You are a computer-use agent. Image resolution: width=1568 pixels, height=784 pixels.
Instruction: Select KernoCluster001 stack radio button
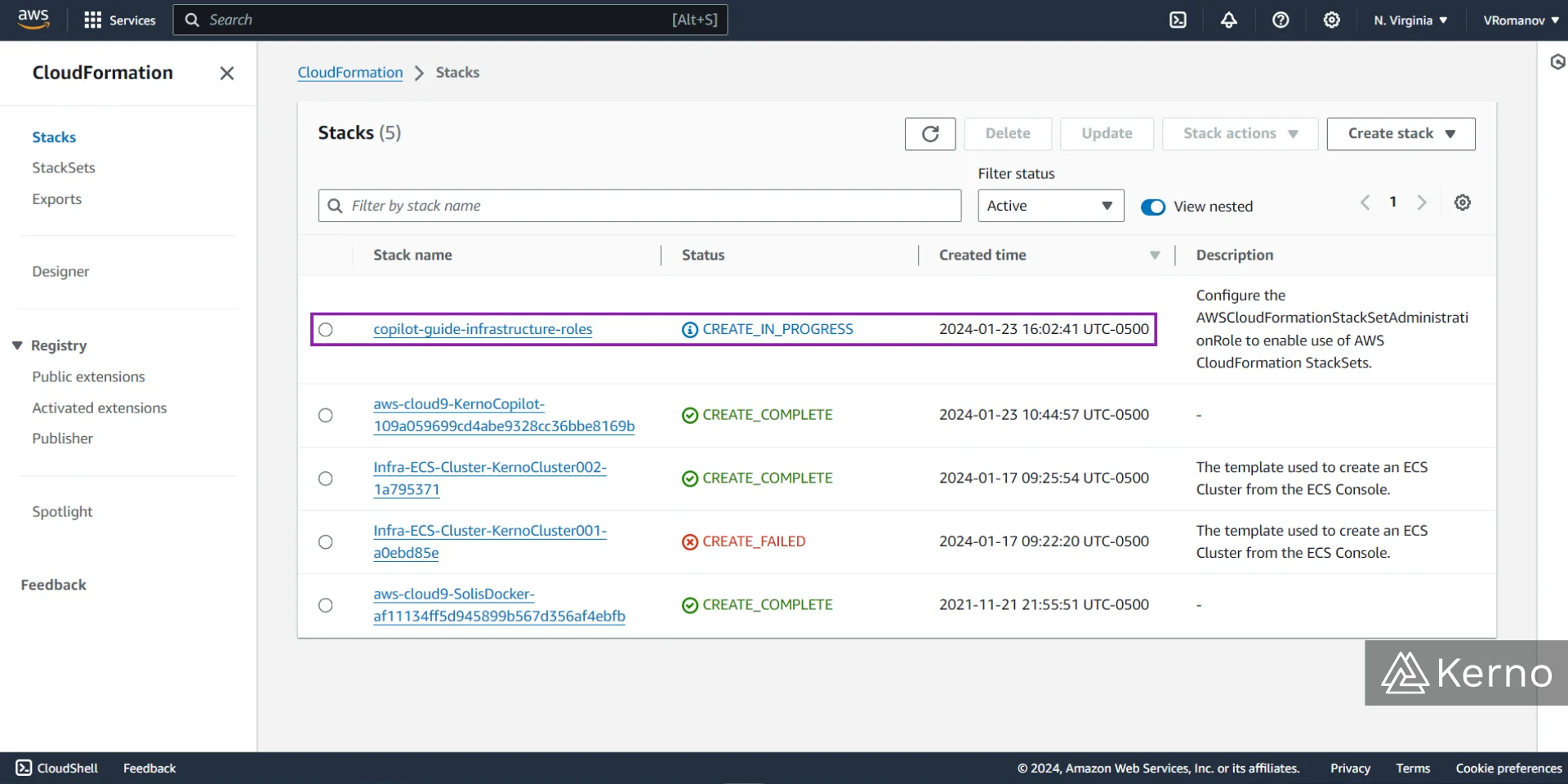coord(326,542)
